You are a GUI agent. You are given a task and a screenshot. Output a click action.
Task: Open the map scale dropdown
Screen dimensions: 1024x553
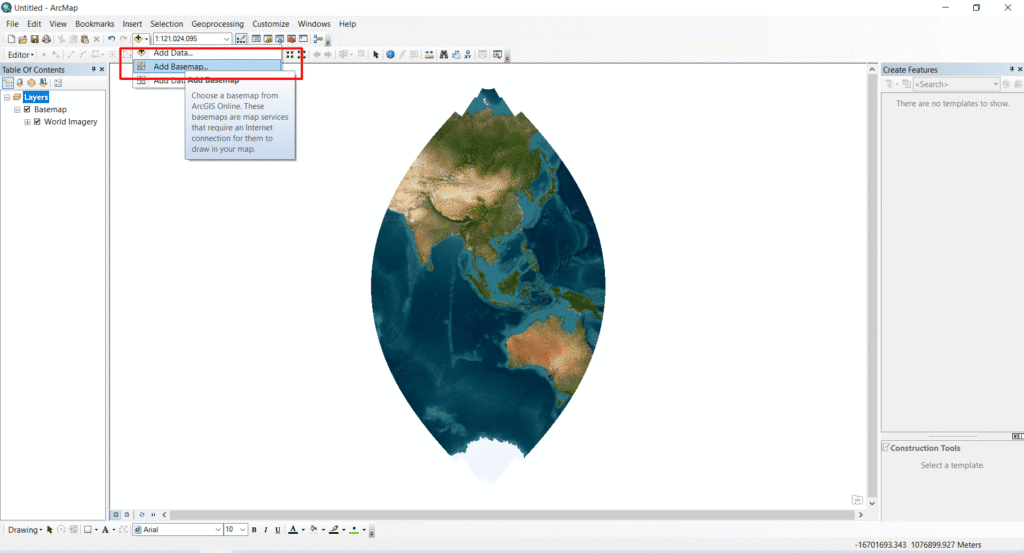pyautogui.click(x=226, y=39)
